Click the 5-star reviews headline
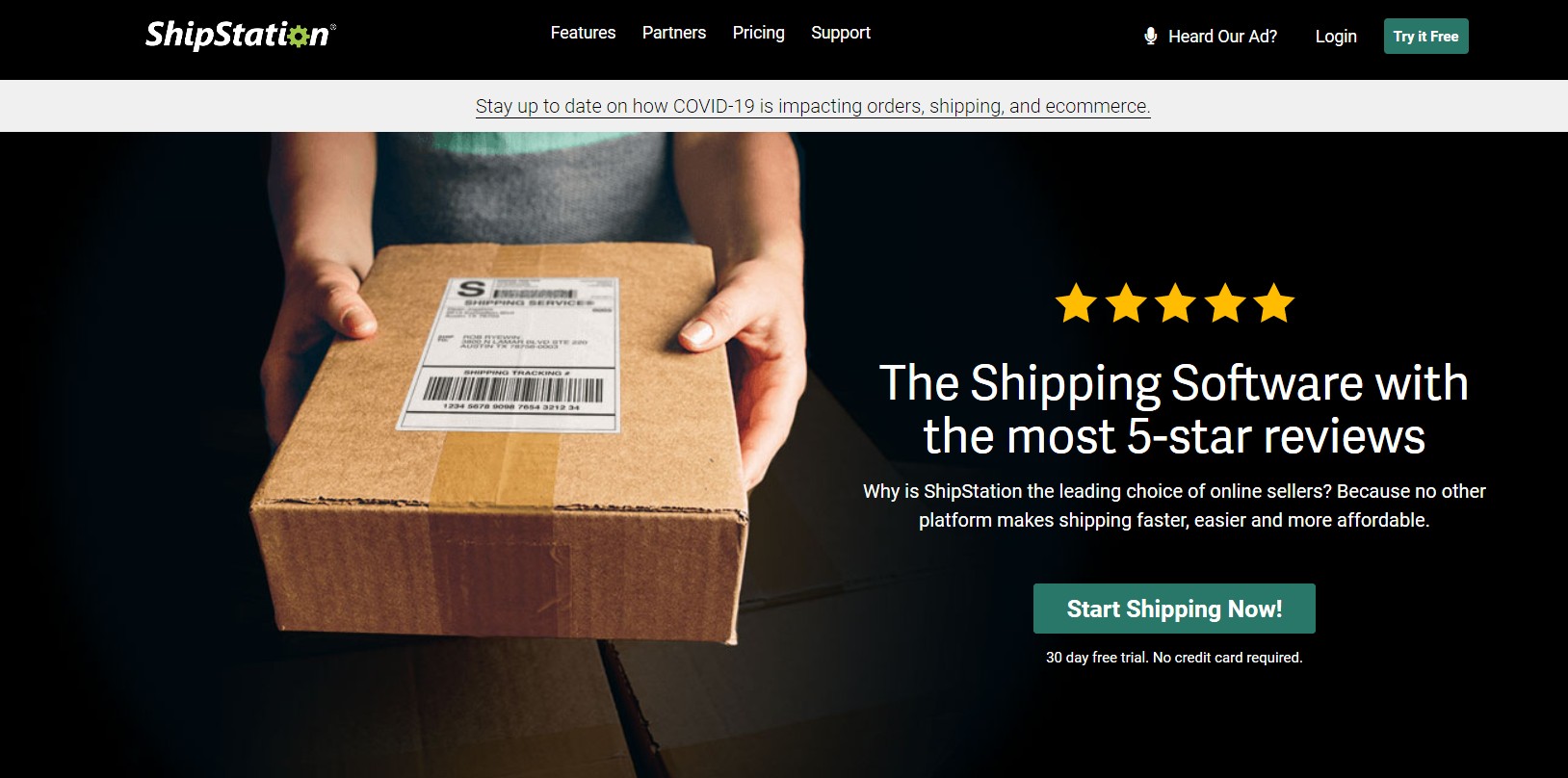This screenshot has width=1568, height=778. point(1174,409)
